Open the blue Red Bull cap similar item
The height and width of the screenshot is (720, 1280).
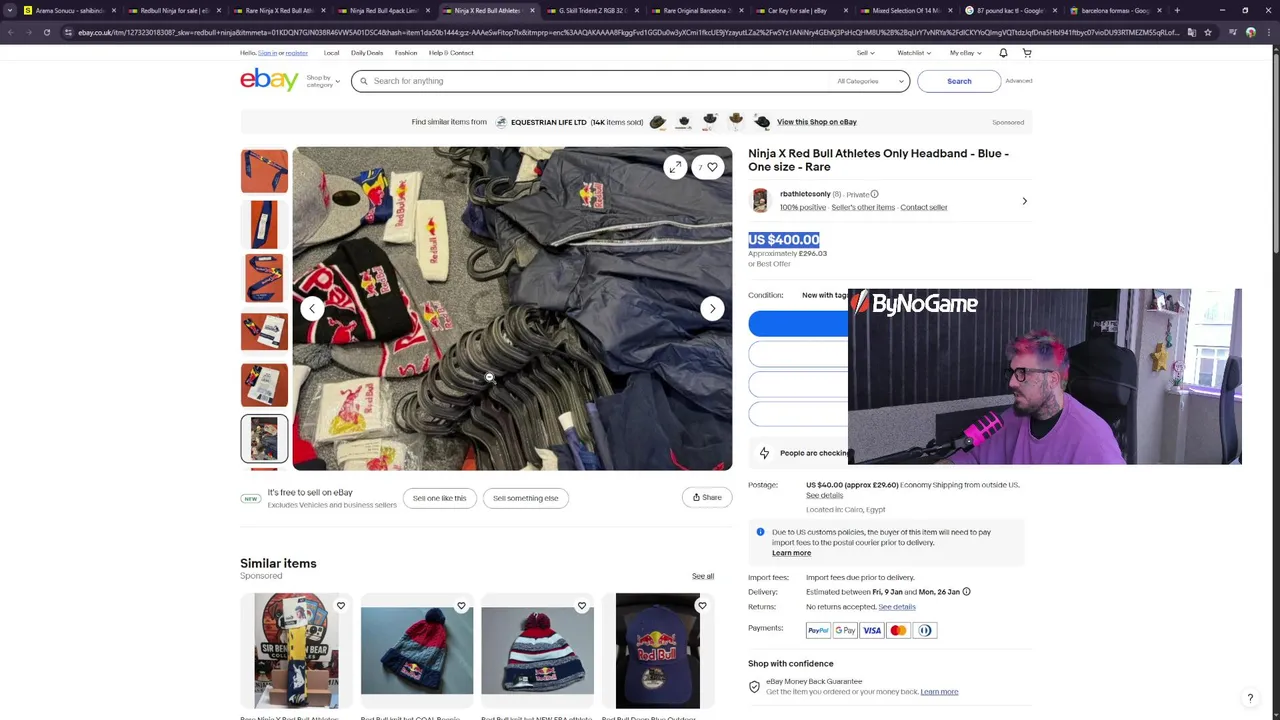657,651
